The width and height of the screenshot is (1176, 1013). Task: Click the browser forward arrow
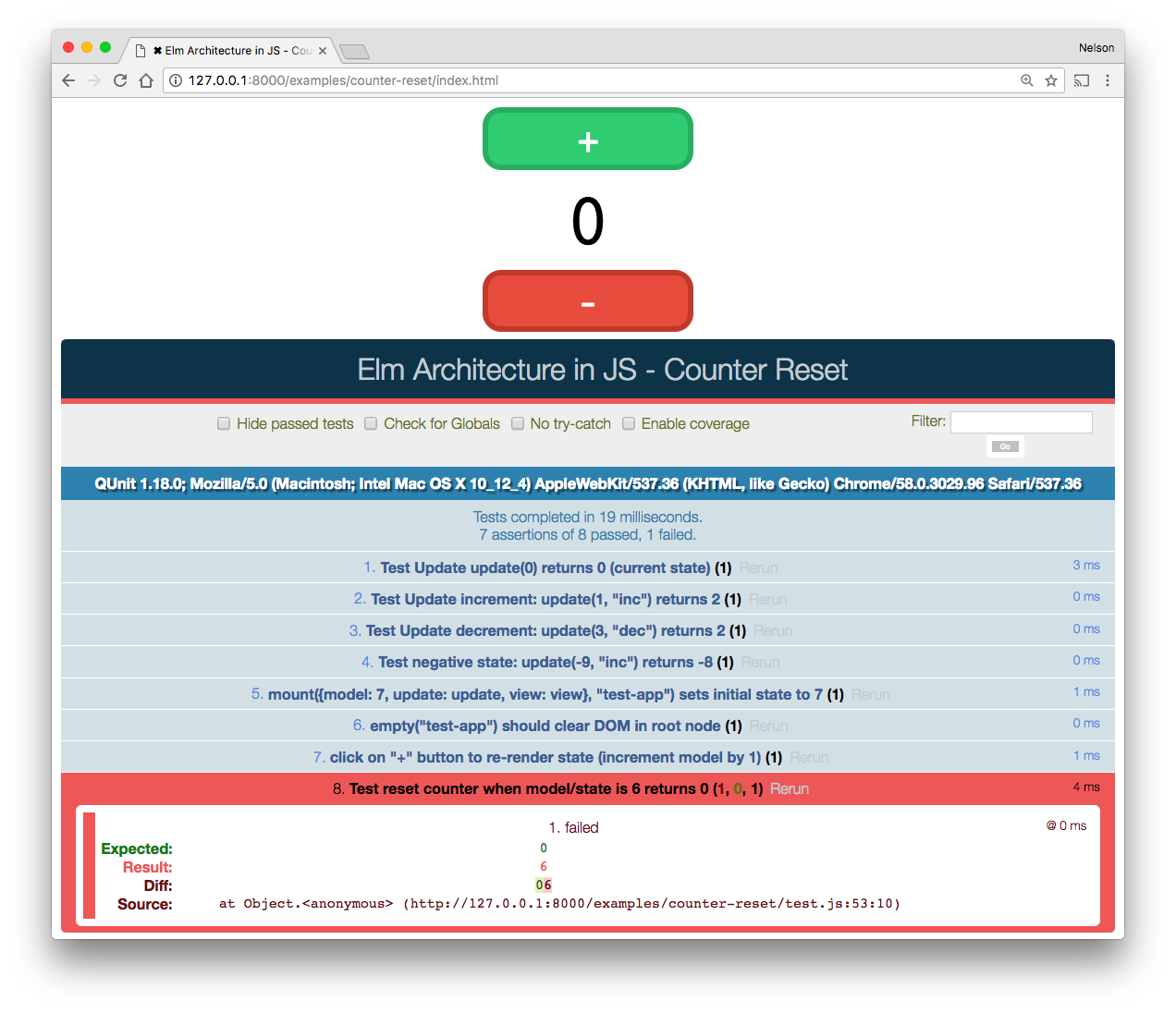pyautogui.click(x=93, y=80)
